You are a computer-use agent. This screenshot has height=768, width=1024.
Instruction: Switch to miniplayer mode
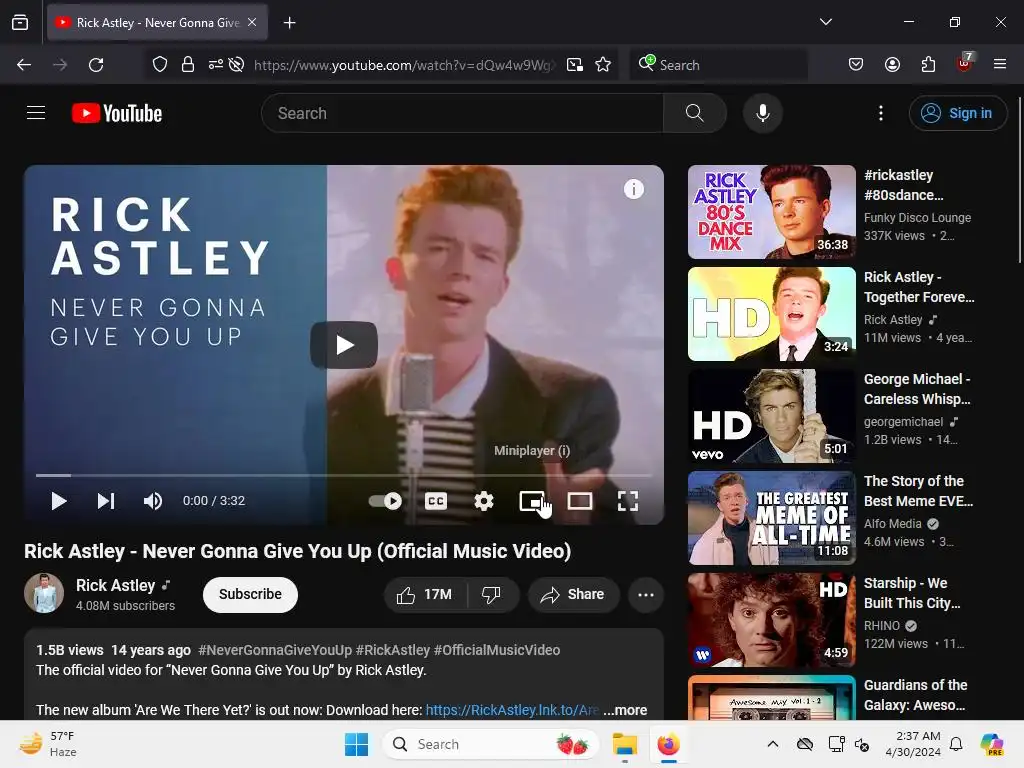(x=532, y=501)
